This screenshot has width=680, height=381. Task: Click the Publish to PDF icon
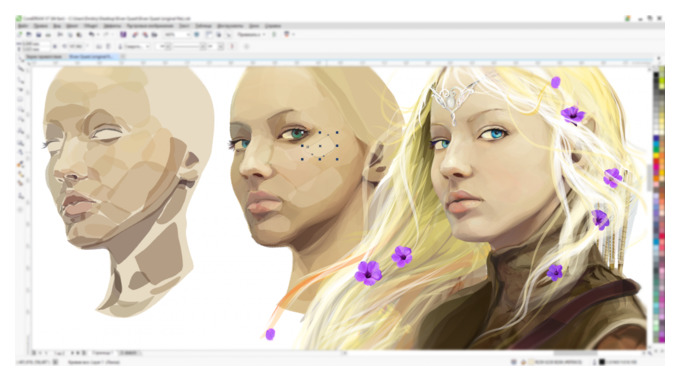[154, 34]
